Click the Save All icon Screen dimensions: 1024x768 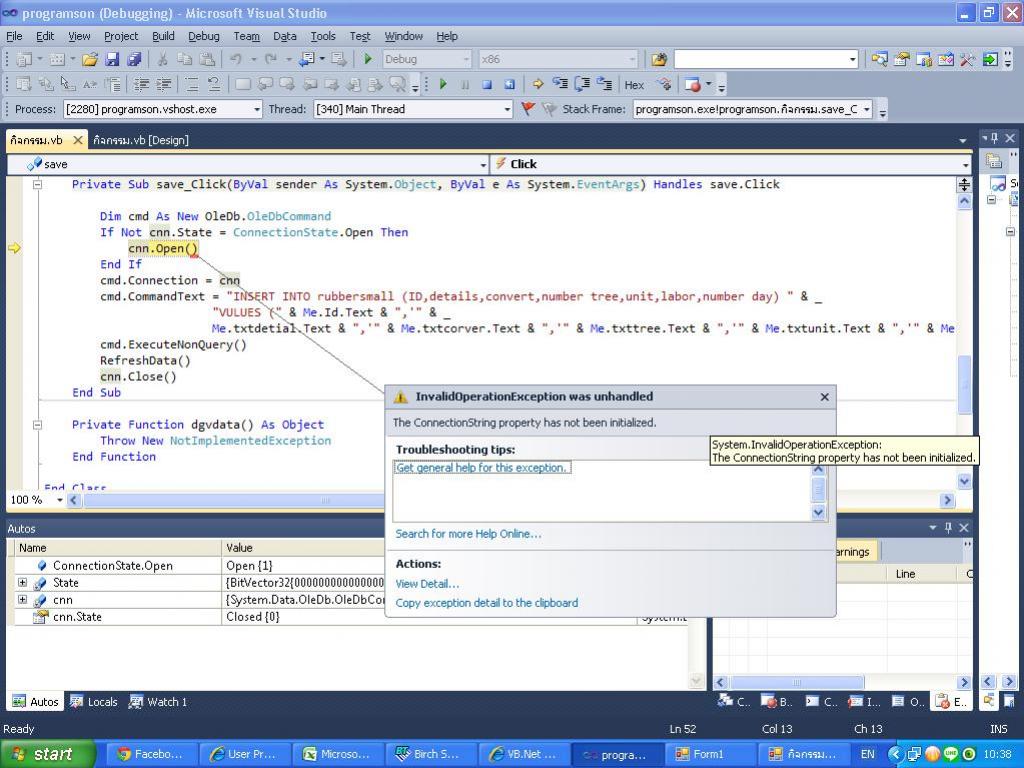134,59
